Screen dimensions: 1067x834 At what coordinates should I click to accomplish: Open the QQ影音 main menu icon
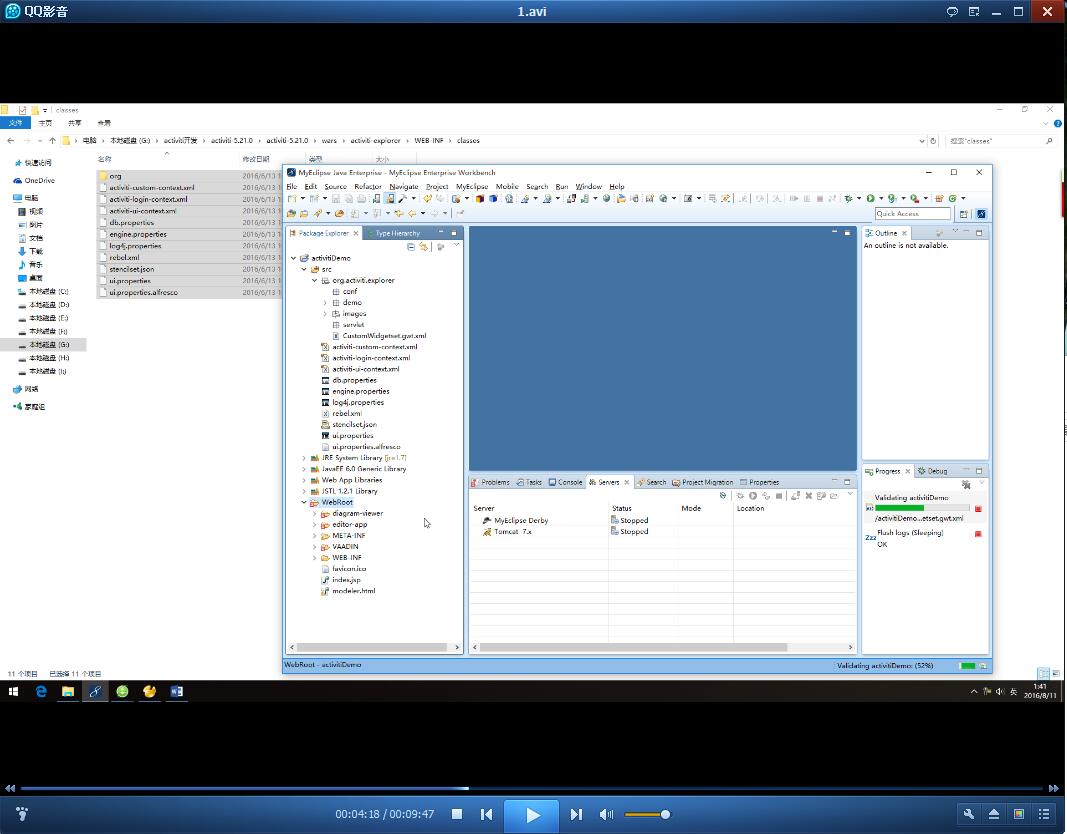click(x=973, y=12)
